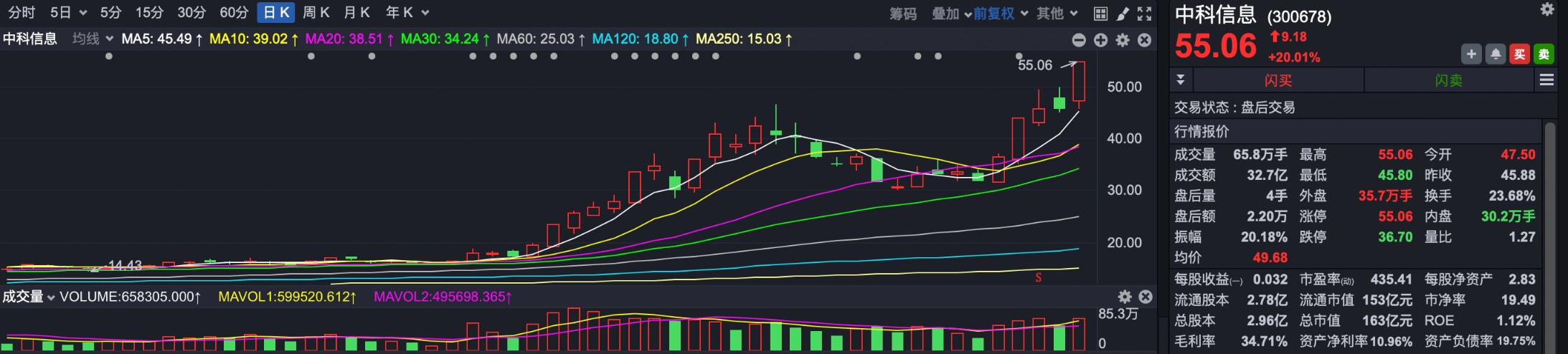
Task: Zoom out chart with minus icon
Action: pyautogui.click(x=1079, y=40)
